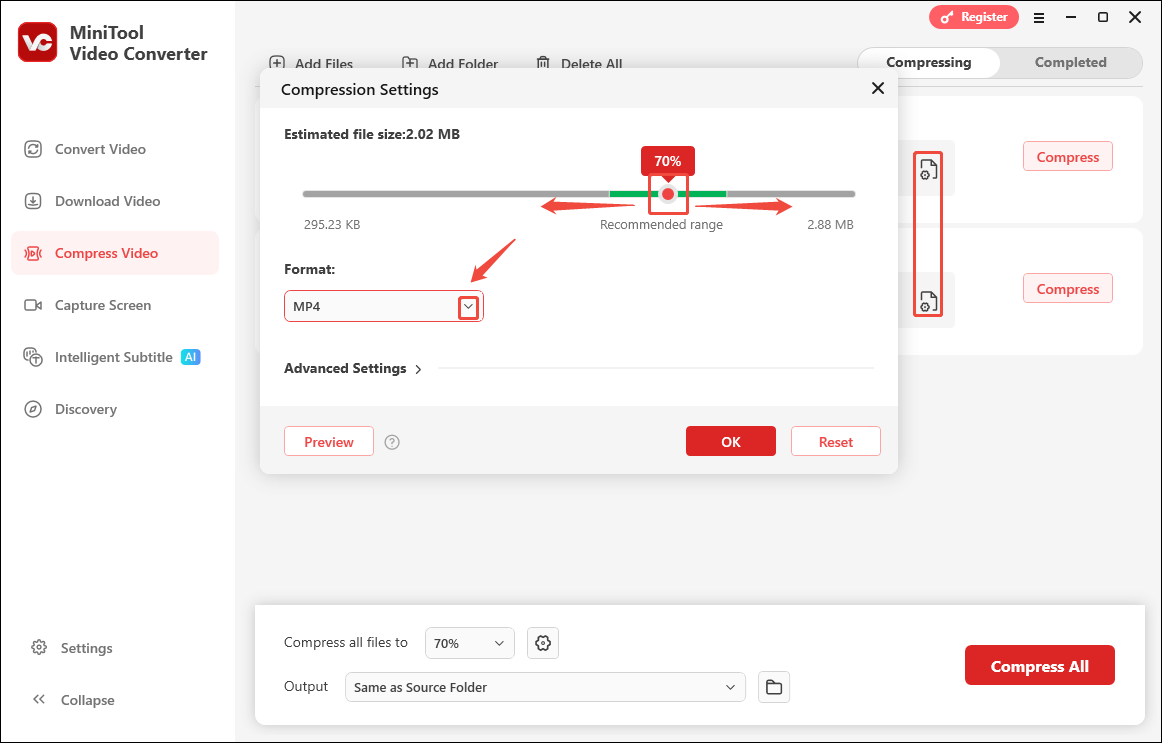Browse for the output folder with the folder icon

coord(774,687)
